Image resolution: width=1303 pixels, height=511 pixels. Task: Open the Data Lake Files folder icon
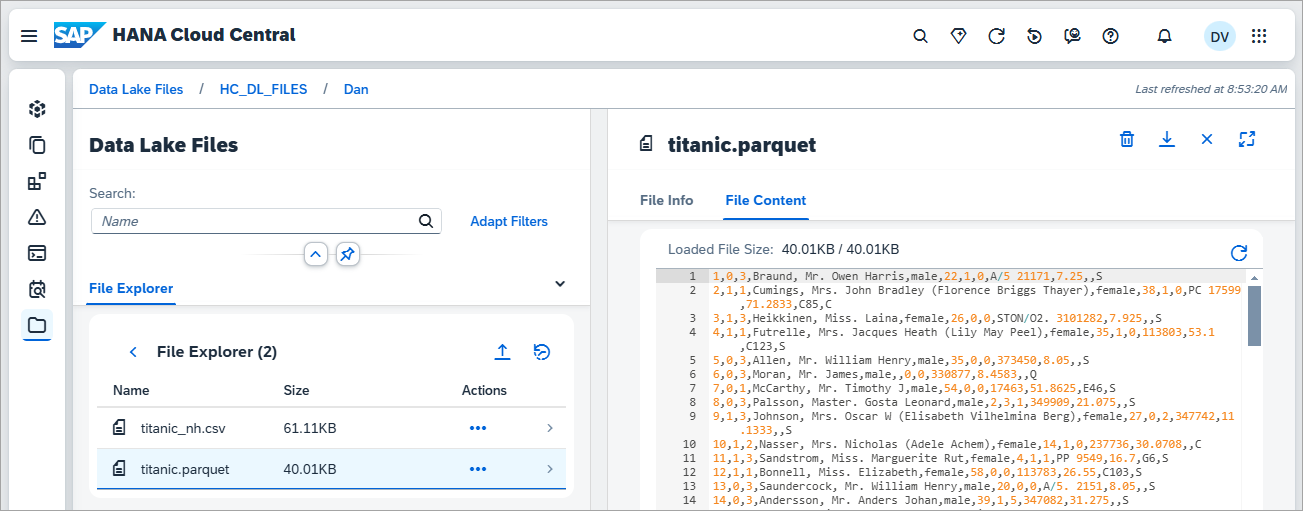pyautogui.click(x=37, y=325)
